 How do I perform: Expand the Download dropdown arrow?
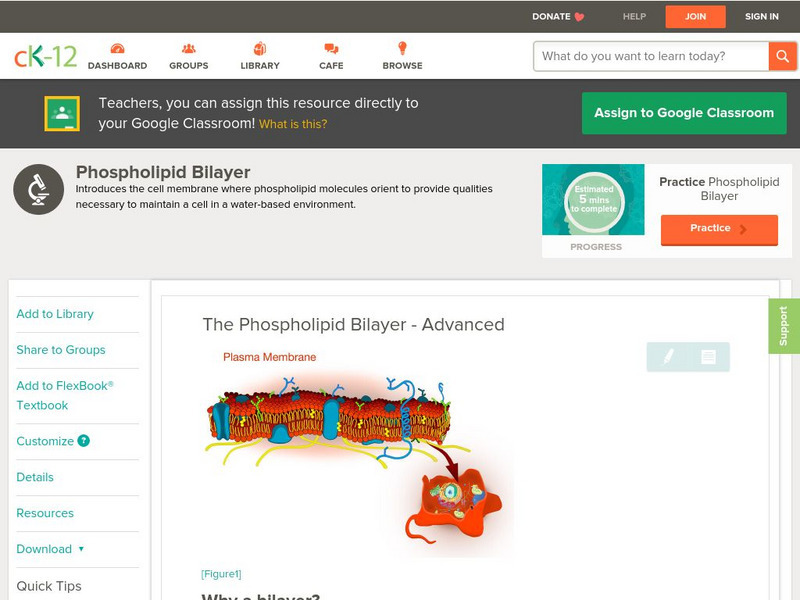(81, 549)
